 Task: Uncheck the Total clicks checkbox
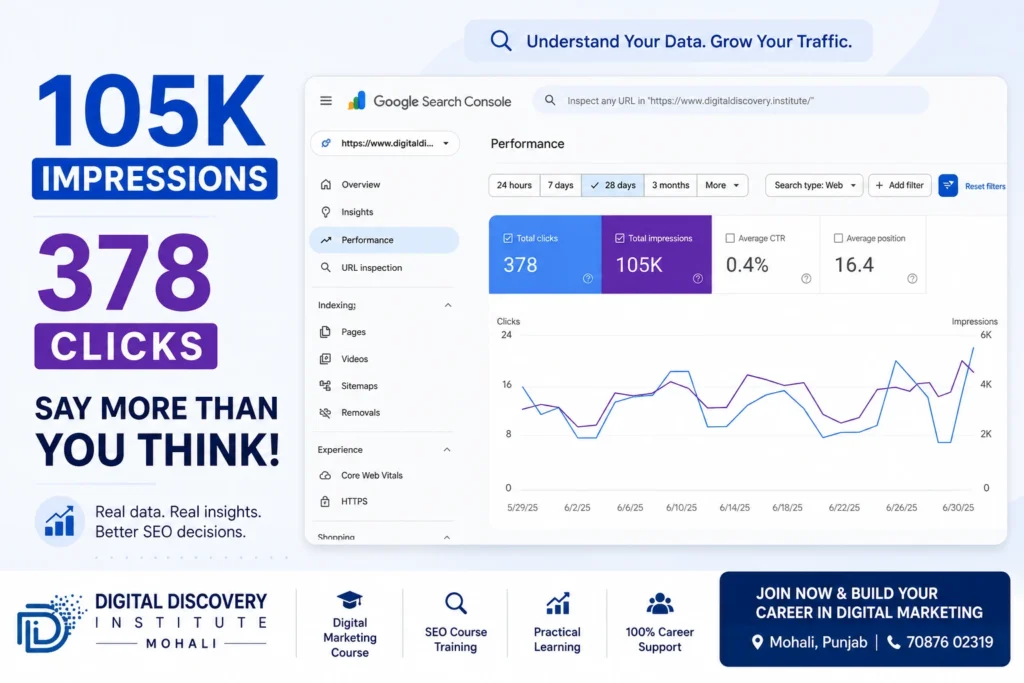click(508, 238)
